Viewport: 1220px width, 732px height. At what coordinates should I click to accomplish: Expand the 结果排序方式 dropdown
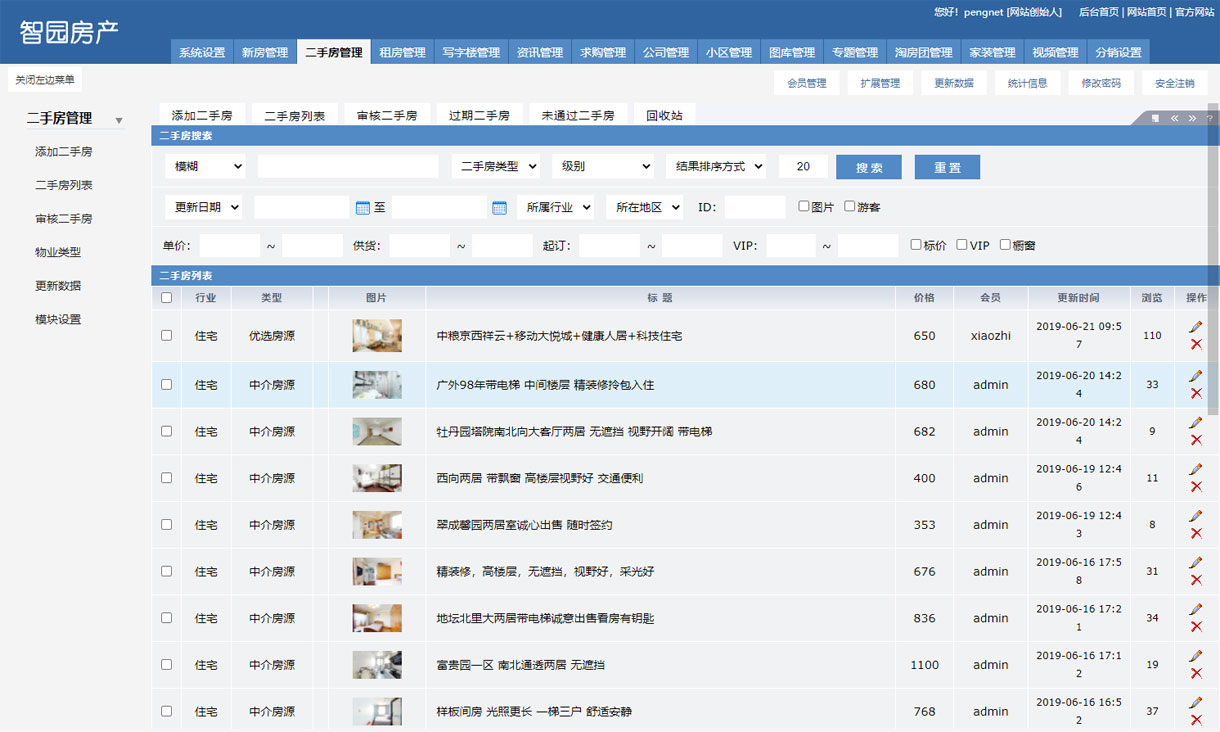pyautogui.click(x=716, y=167)
